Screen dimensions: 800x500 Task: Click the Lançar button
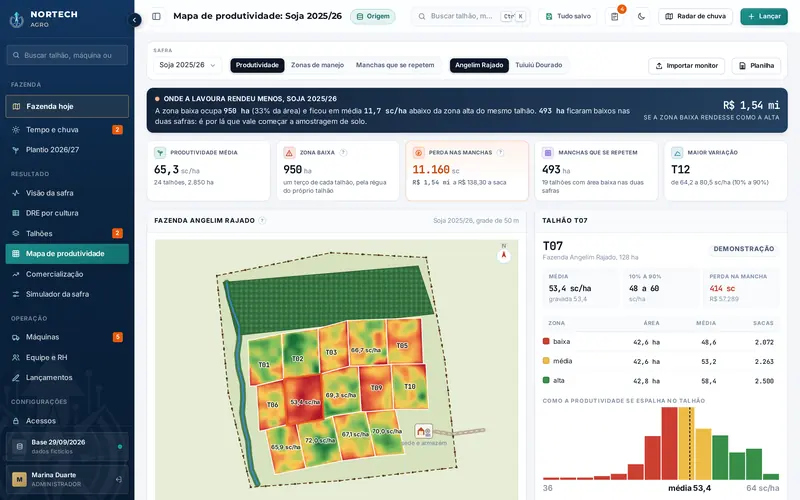pyautogui.click(x=764, y=16)
